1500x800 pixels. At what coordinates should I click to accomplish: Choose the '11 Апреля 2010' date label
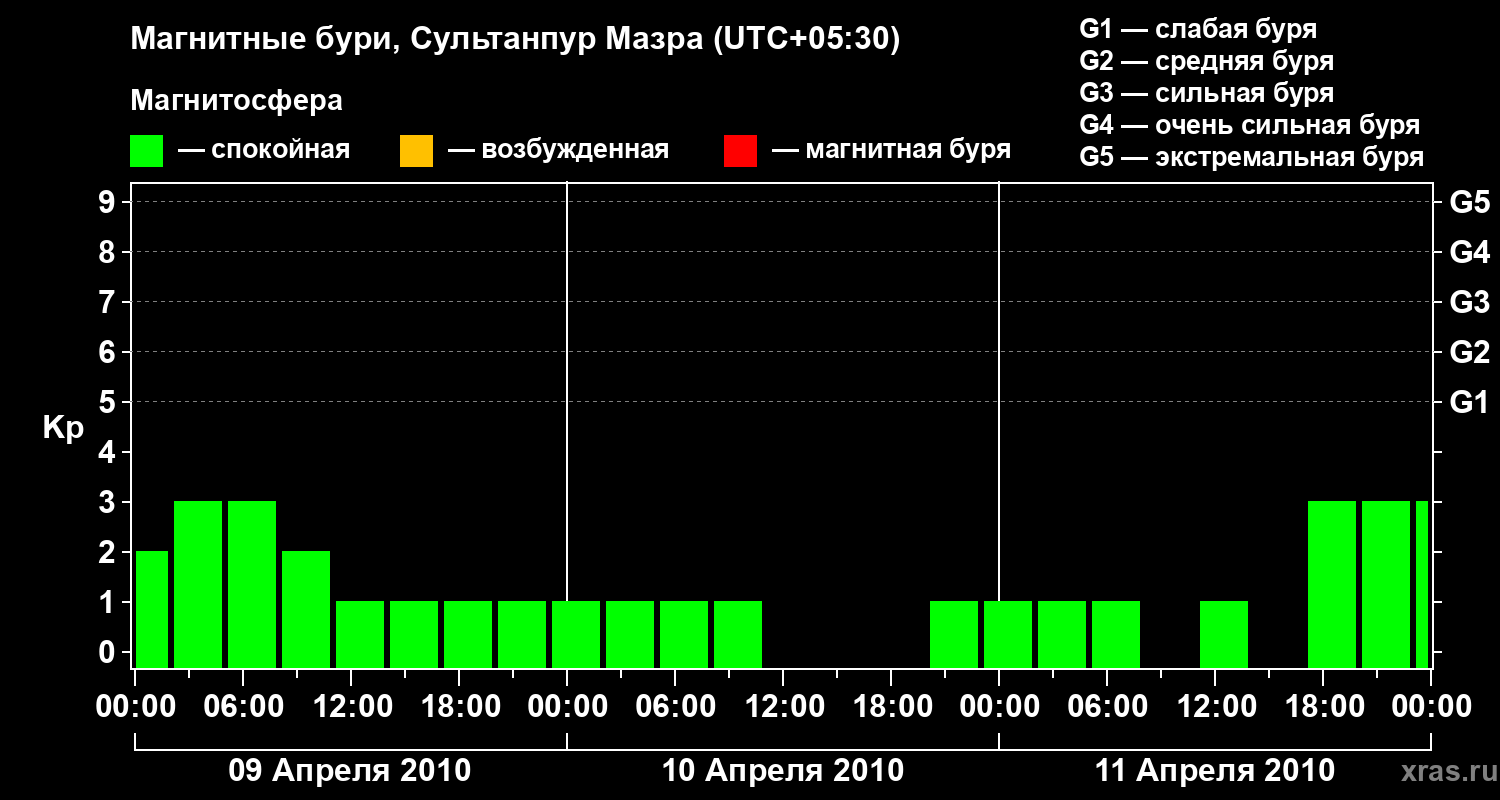click(x=1215, y=771)
